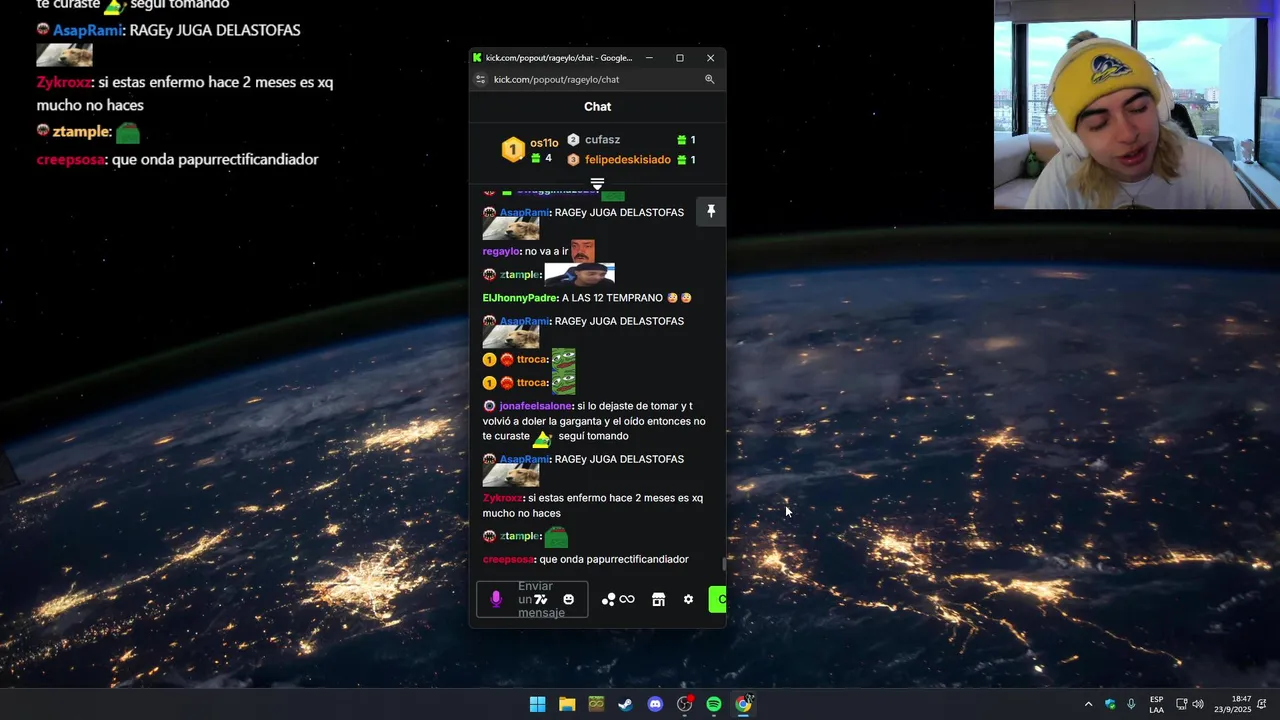Image resolution: width=1280 pixels, height=720 pixels.
Task: Click username Zykroxz in chat popup
Action: [x=503, y=498]
